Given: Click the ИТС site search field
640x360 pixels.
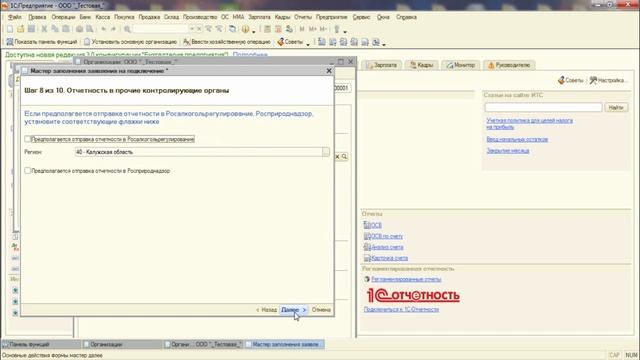Looking at the screenshot, I should (543, 107).
